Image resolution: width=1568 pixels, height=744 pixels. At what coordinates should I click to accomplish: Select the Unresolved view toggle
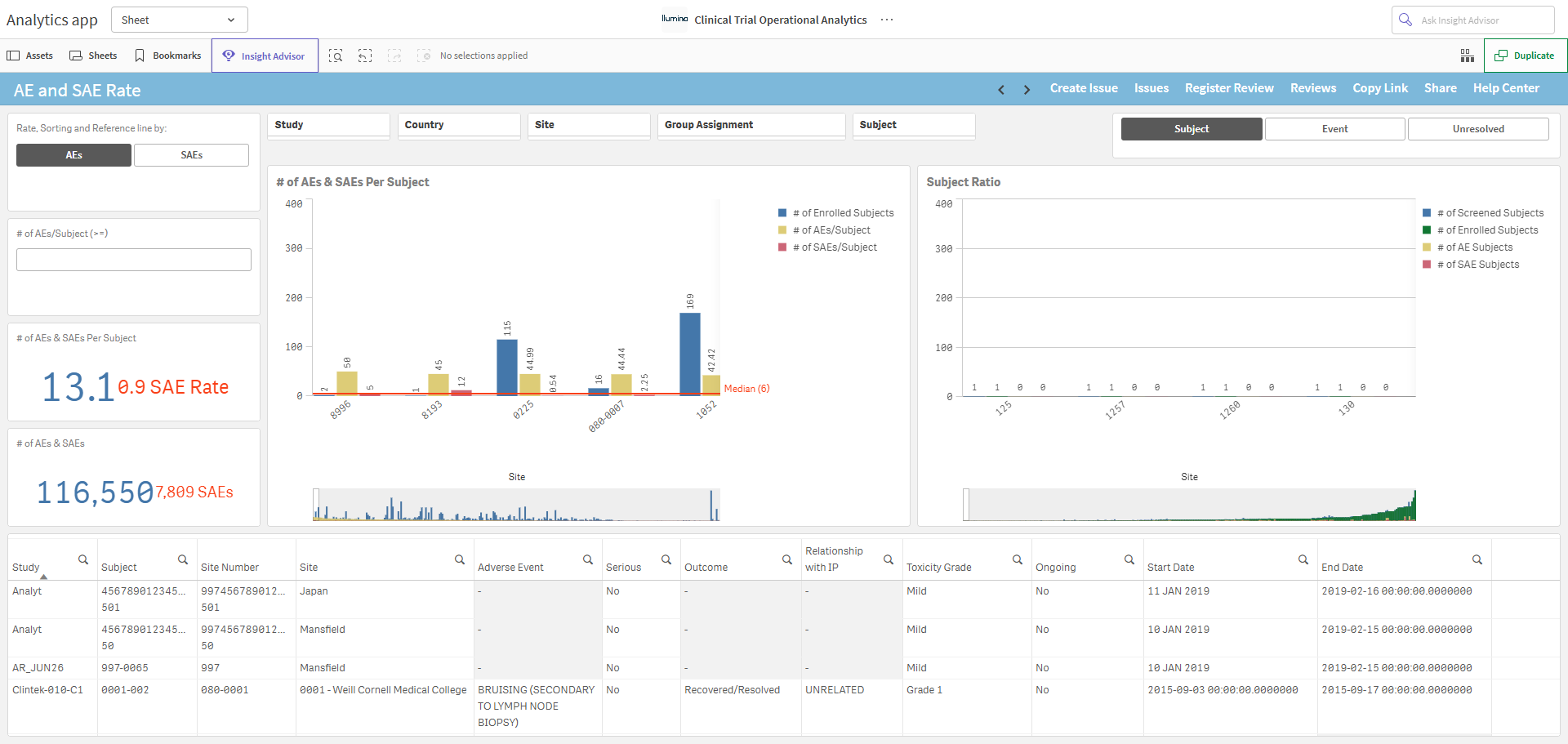(x=1478, y=129)
